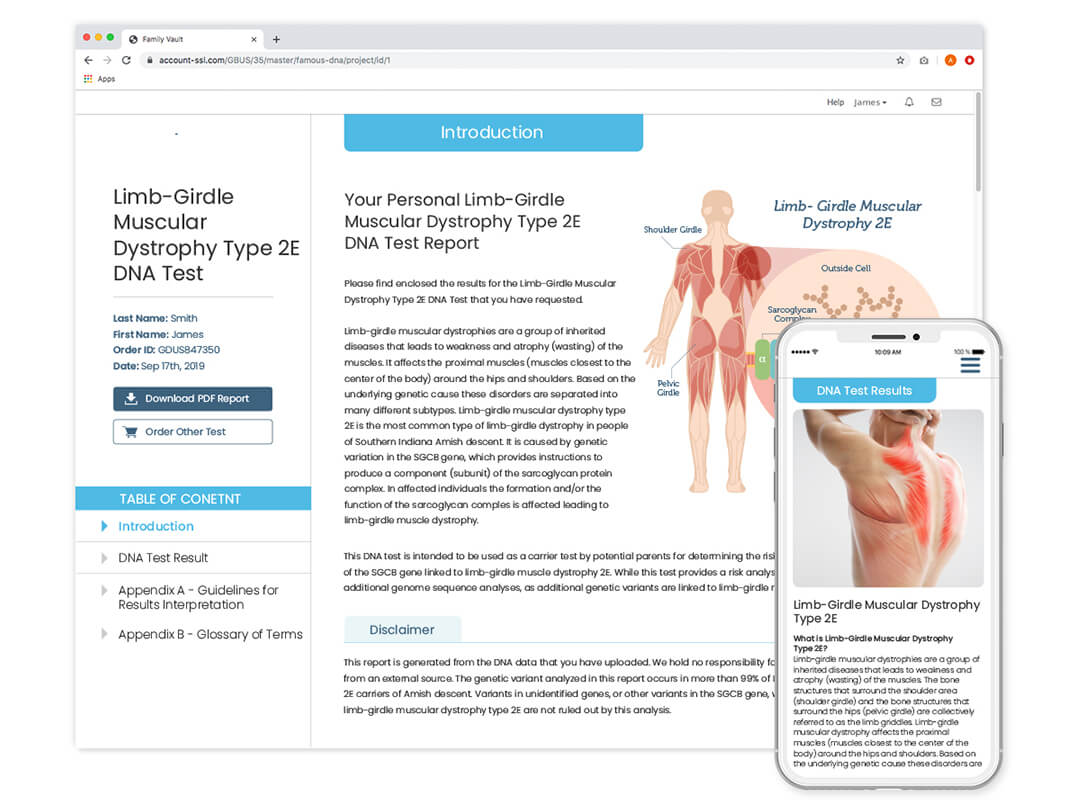Click the orange profile avatar icon
The height and width of the screenshot is (800, 1080).
pos(950,60)
